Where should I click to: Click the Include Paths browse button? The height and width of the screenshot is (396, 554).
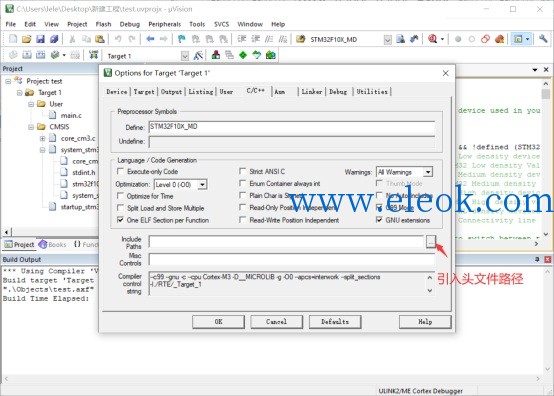[x=431, y=242]
